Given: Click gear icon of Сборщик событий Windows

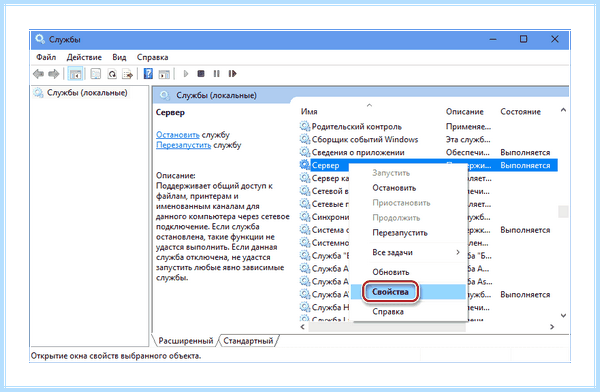Looking at the screenshot, I should click(x=305, y=139).
